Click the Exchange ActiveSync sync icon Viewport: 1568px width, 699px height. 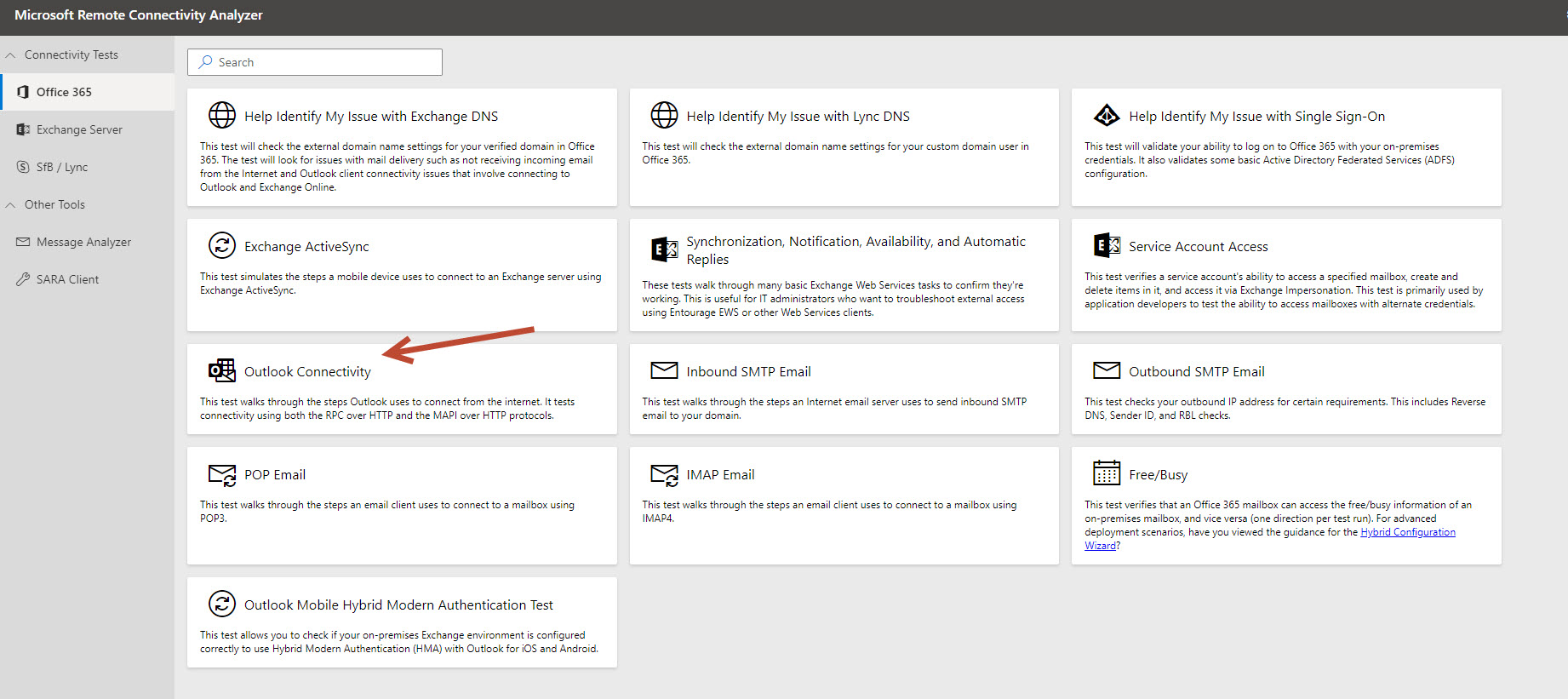222,245
